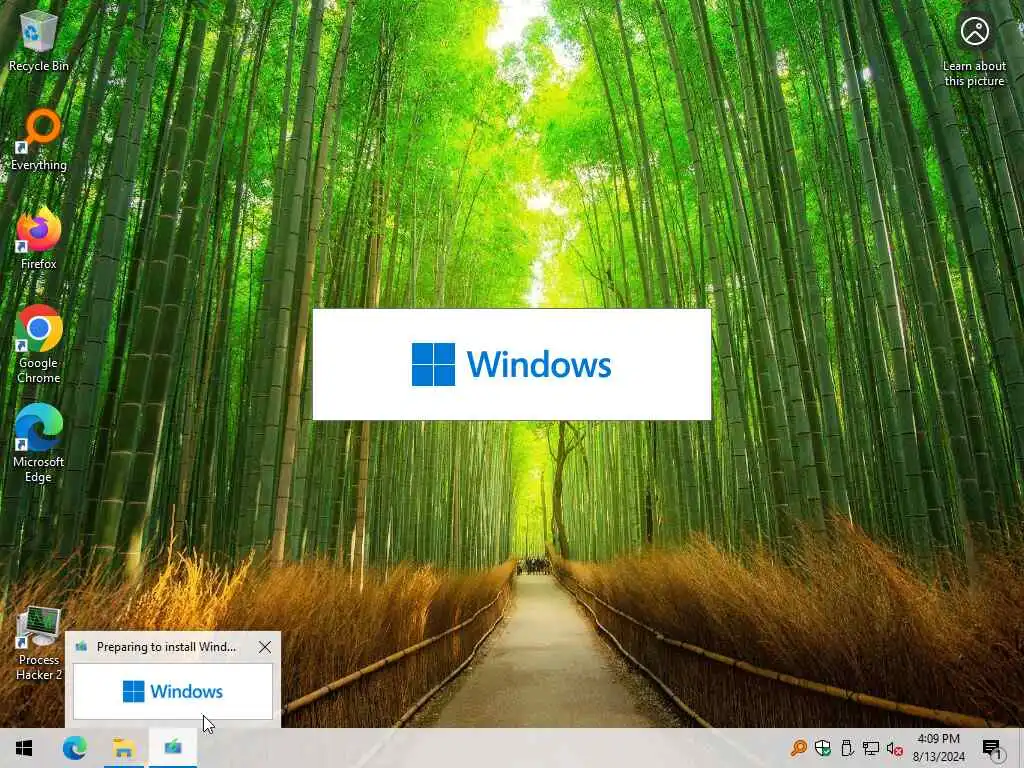Close the Preparing to install preview
The height and width of the screenshot is (768, 1024).
pyautogui.click(x=264, y=647)
